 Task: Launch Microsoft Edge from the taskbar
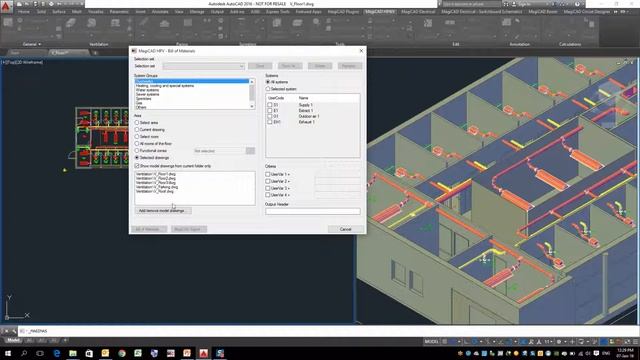click(56, 353)
